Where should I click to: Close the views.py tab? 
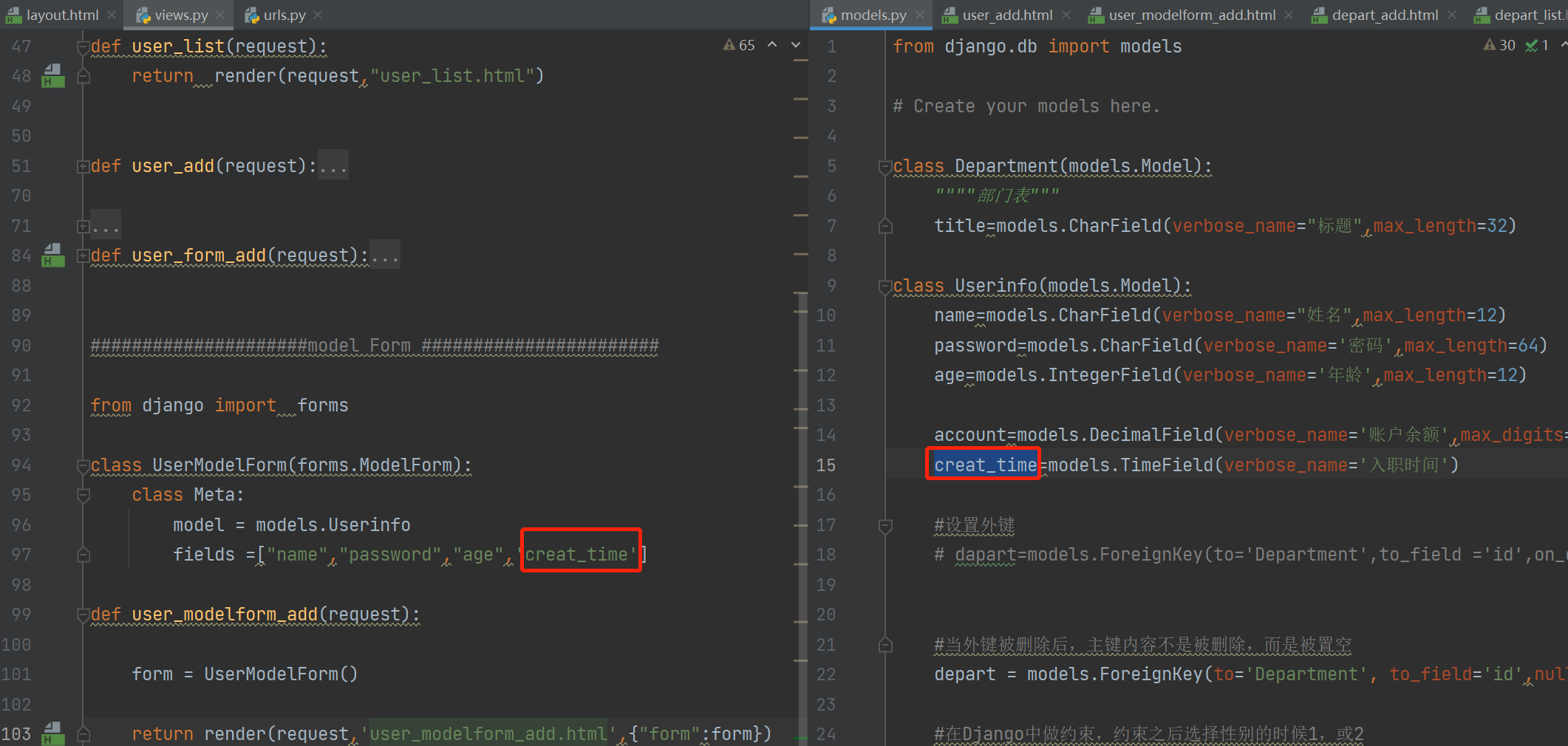(x=221, y=15)
